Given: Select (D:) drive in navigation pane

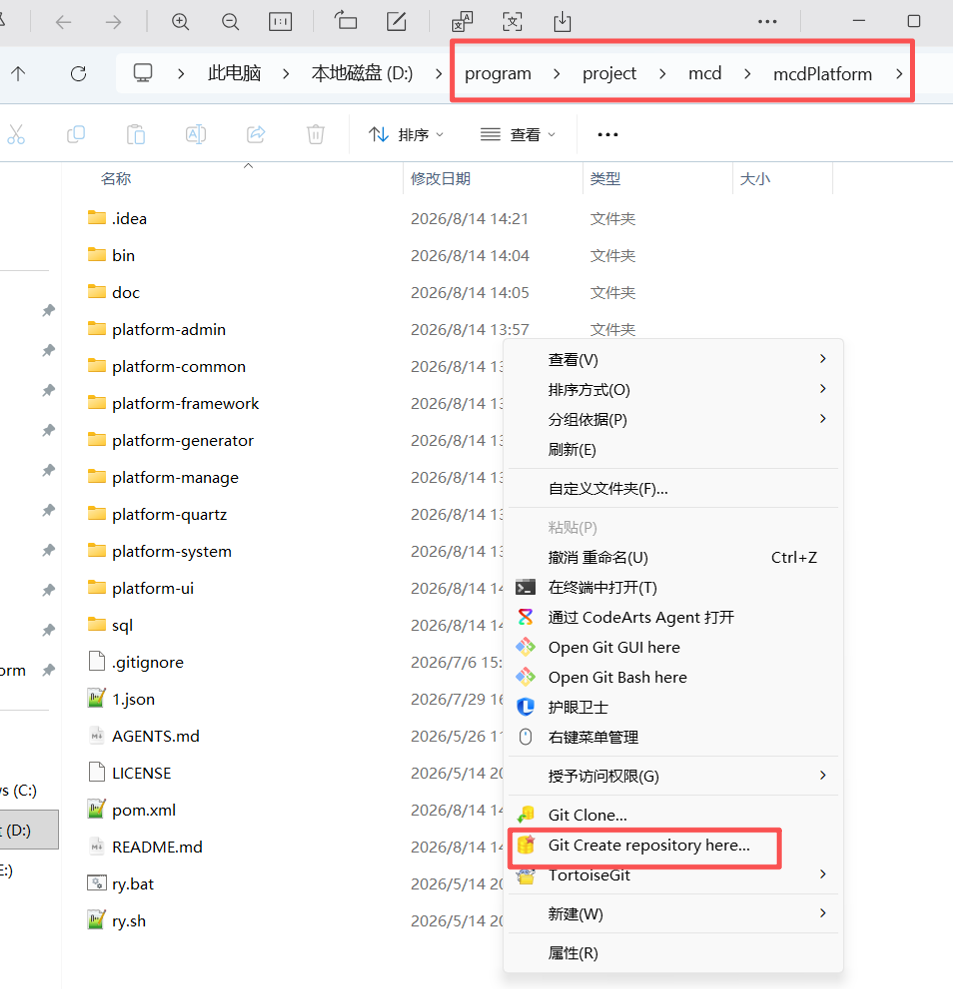Looking at the screenshot, I should (29, 830).
